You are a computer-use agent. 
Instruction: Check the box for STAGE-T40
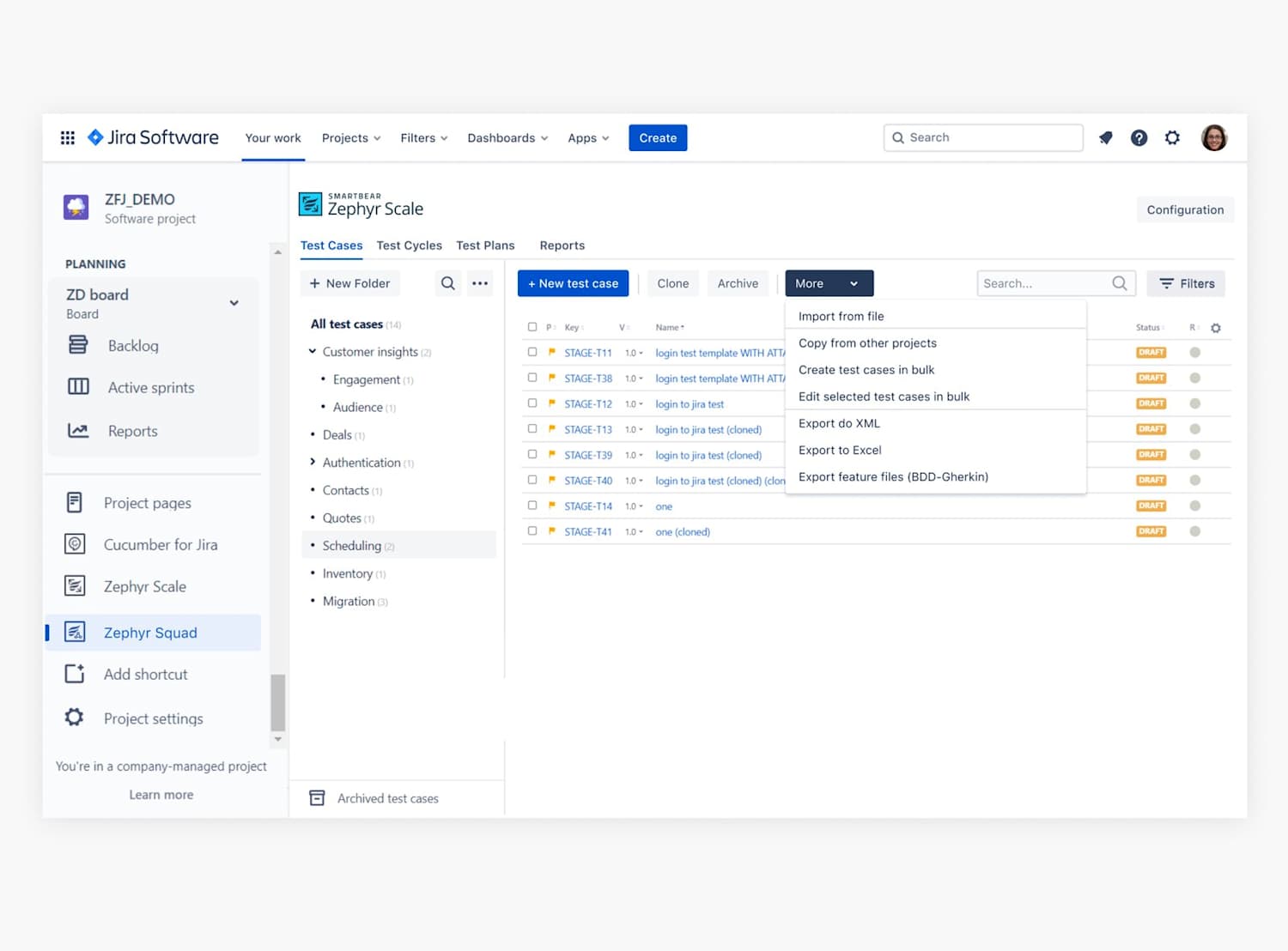tap(532, 480)
